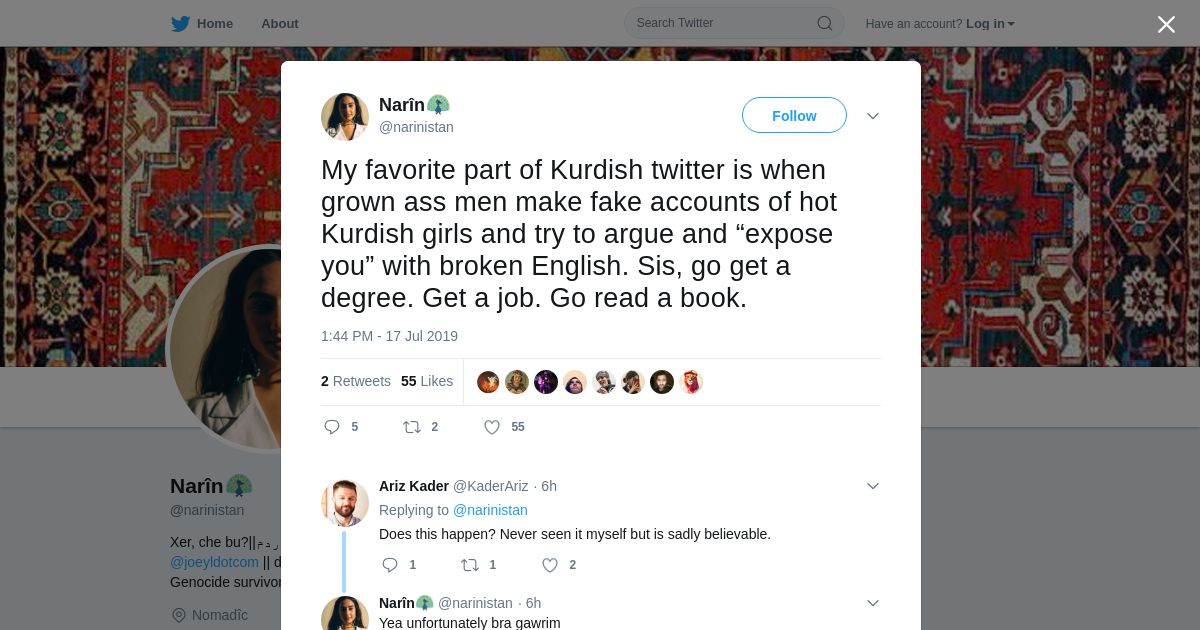Reply to Ariz Kader's comment
The height and width of the screenshot is (630, 1200).
point(390,565)
